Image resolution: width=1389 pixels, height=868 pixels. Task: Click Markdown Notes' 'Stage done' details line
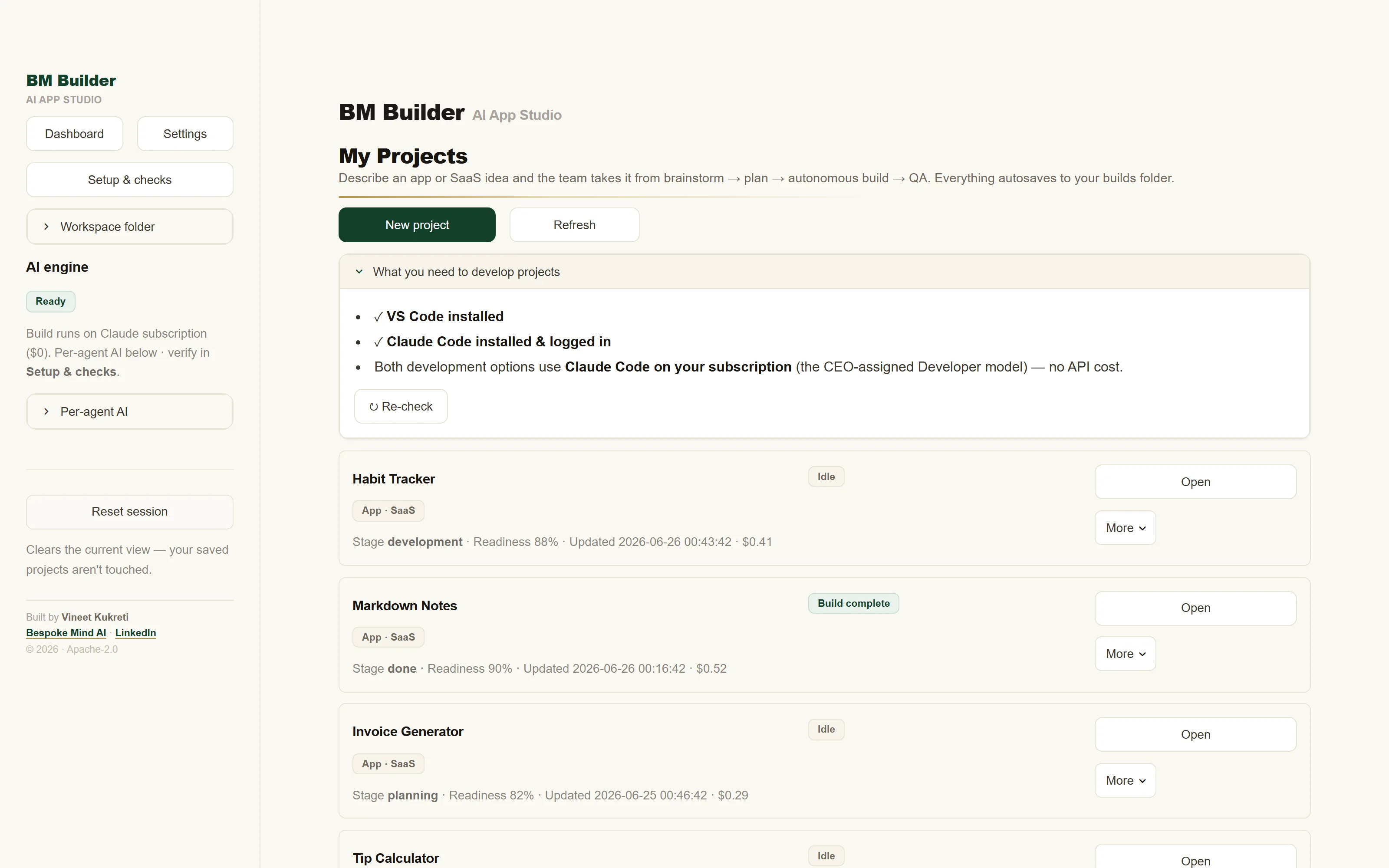tap(540, 669)
